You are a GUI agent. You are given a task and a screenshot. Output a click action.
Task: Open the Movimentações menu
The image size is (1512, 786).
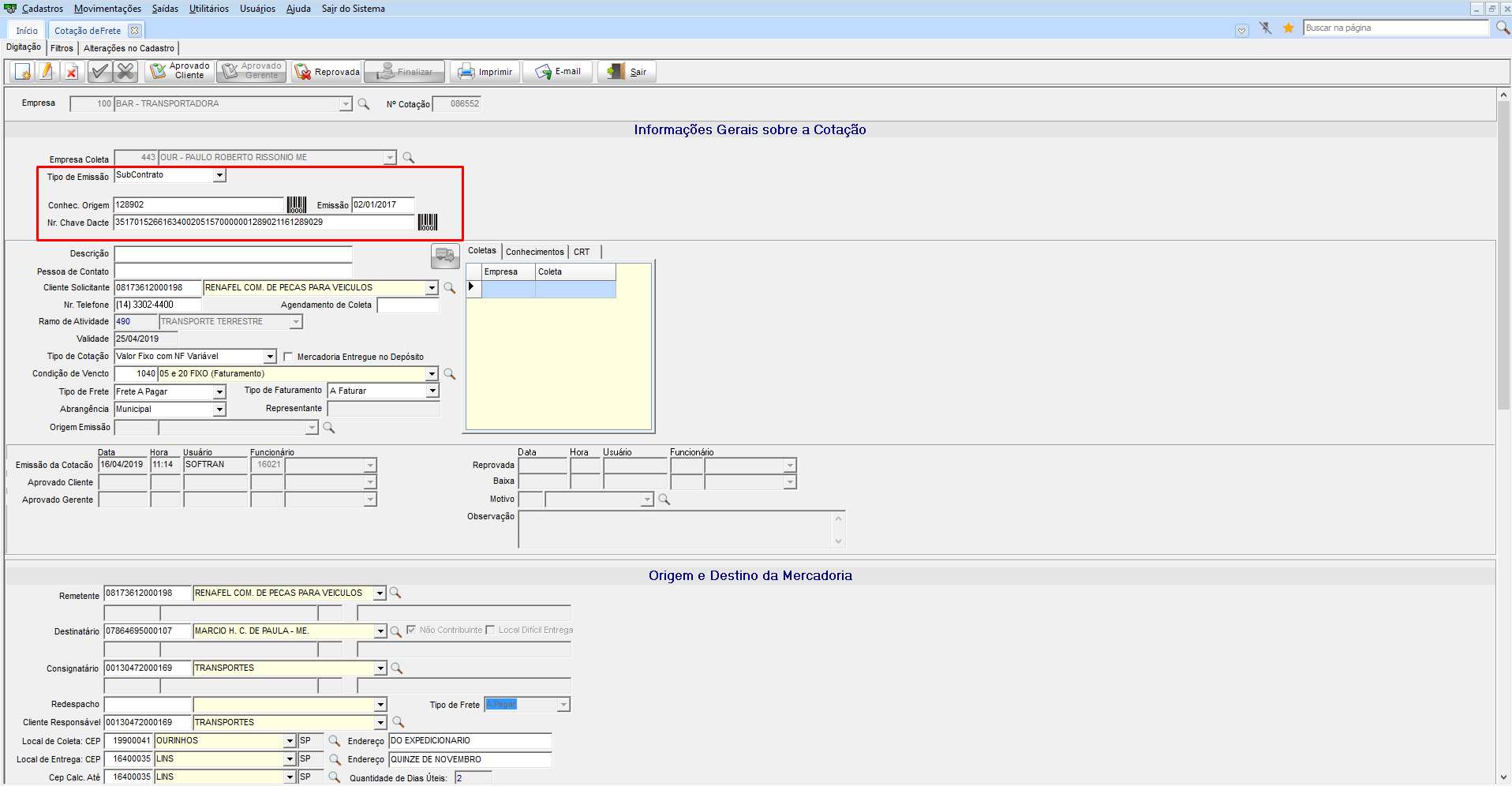pos(107,9)
